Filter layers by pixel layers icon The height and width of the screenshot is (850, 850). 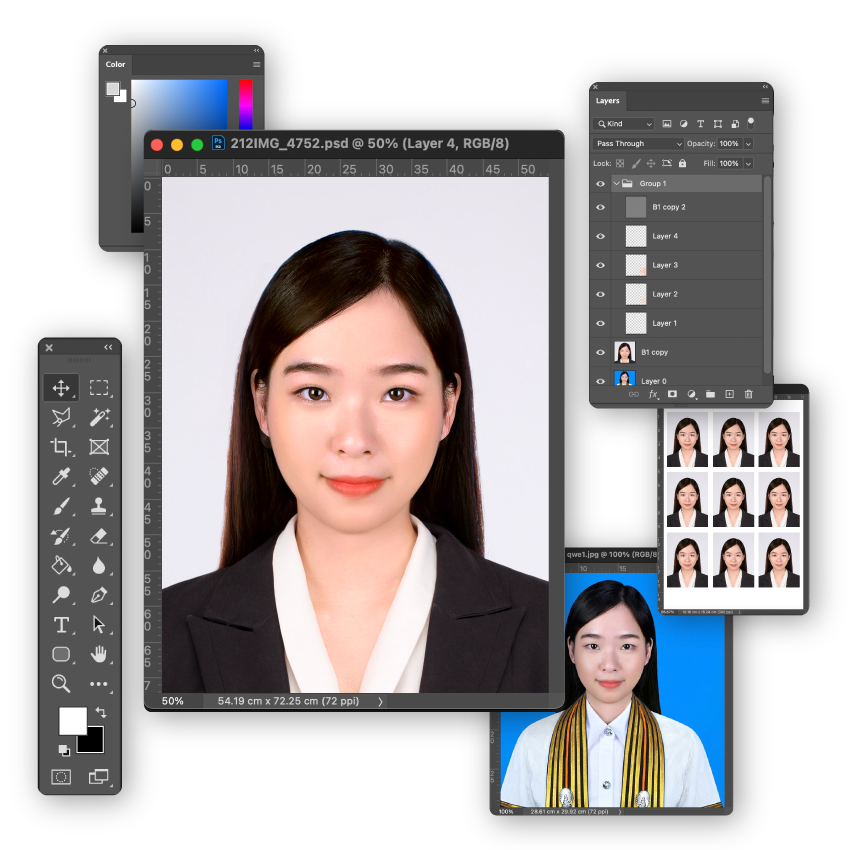(x=667, y=124)
